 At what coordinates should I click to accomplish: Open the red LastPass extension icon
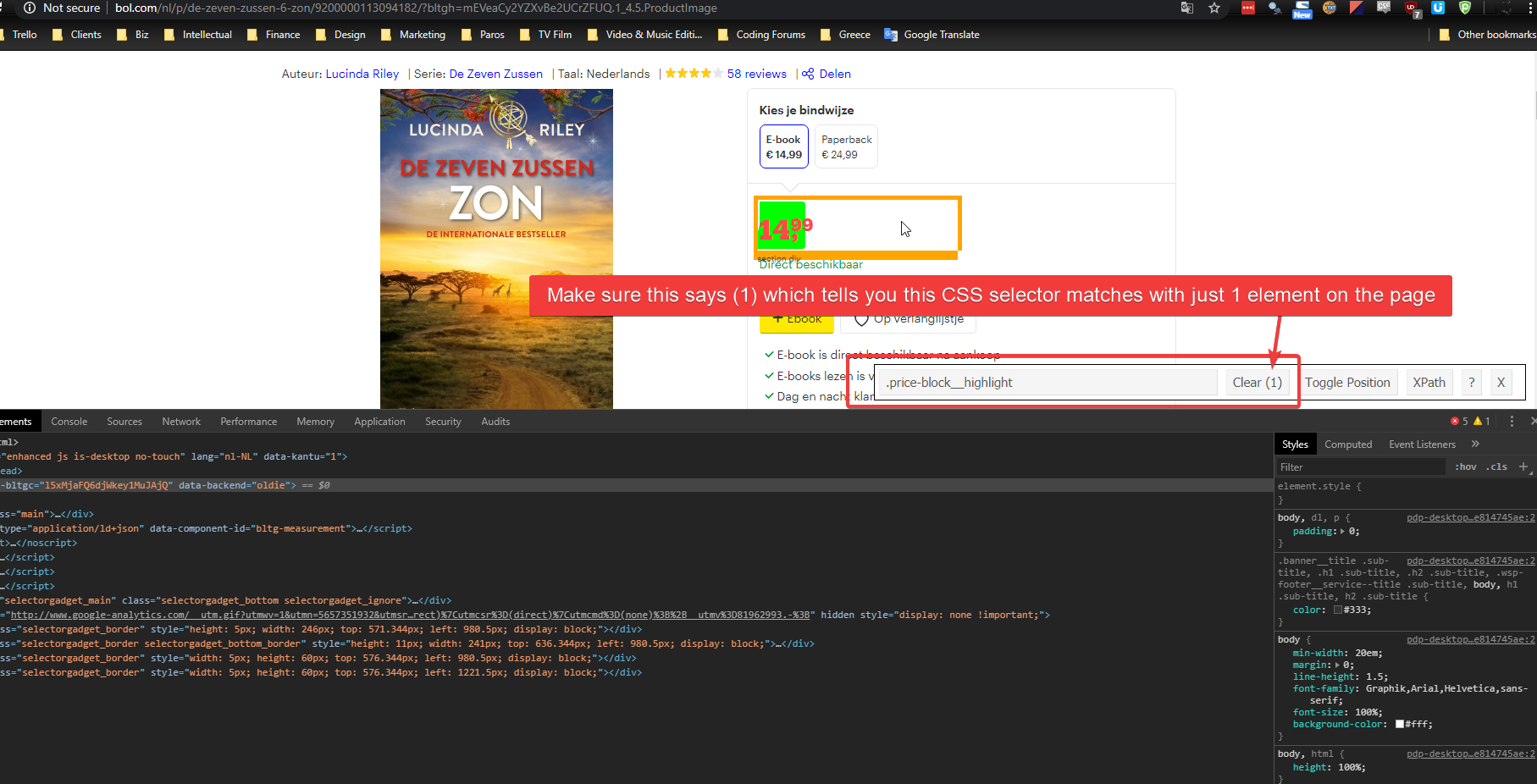pyautogui.click(x=1248, y=8)
